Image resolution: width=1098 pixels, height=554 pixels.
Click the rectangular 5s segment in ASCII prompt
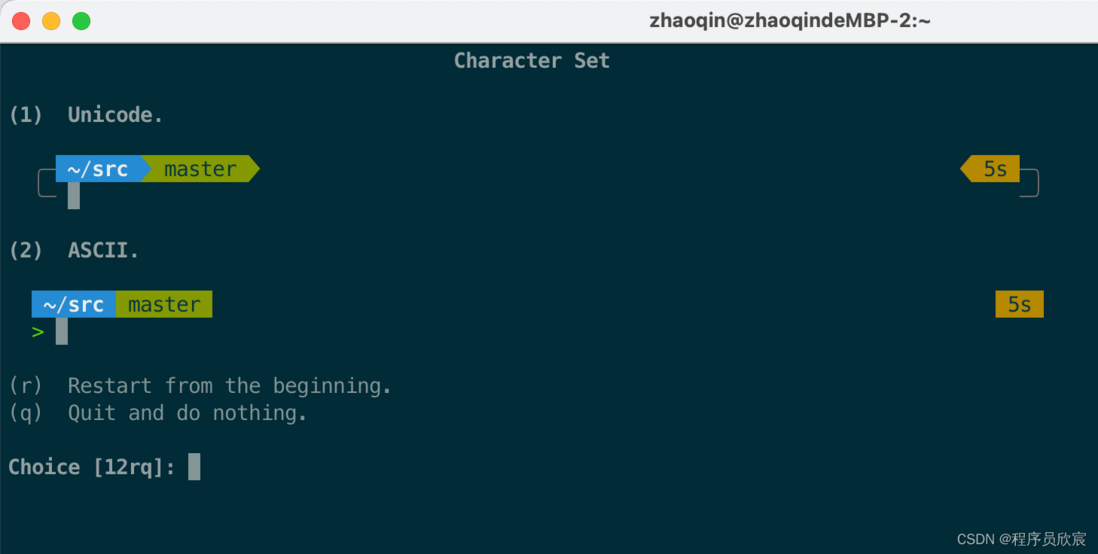pos(1020,305)
